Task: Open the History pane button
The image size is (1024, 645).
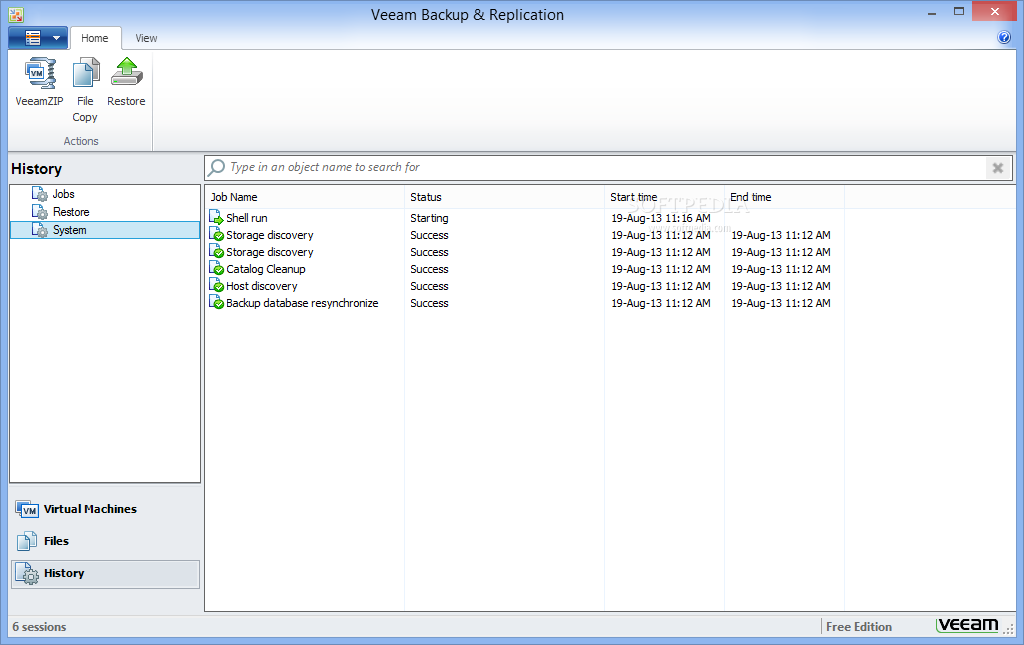Action: coord(105,574)
